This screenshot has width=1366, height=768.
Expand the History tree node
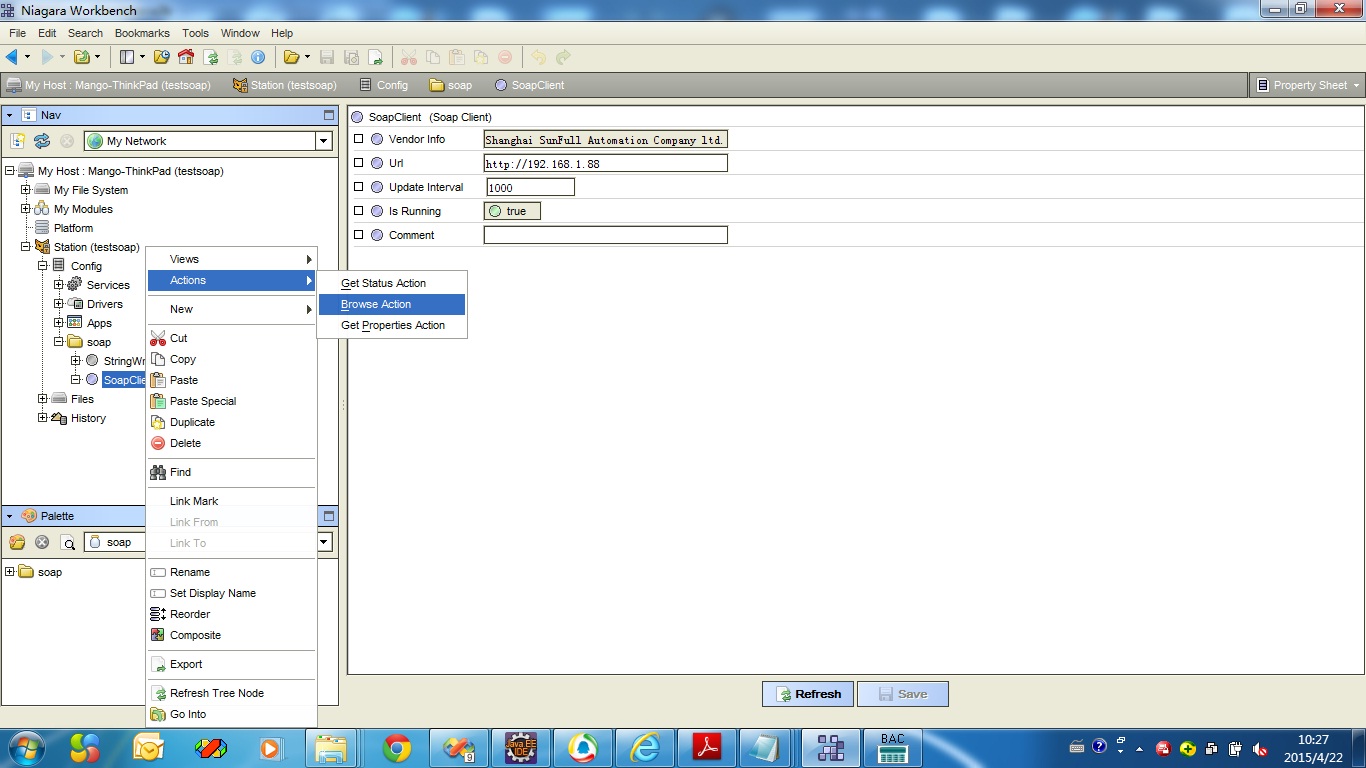[x=42, y=418]
